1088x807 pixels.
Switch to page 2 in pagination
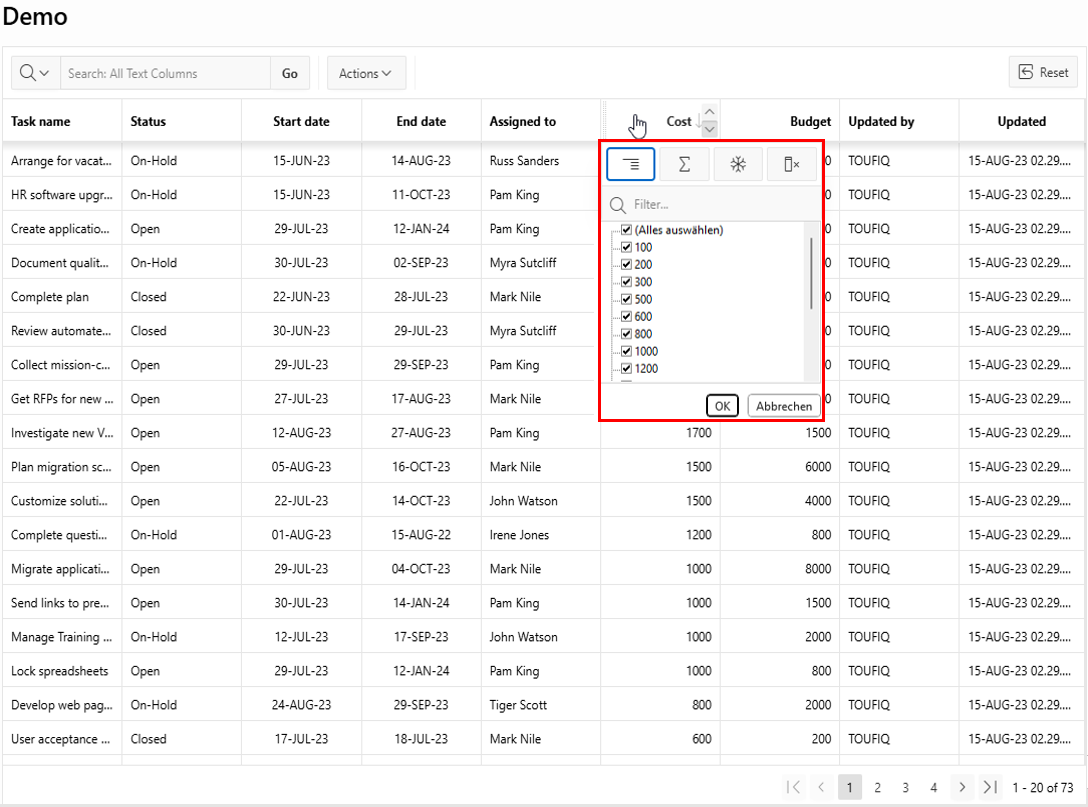pos(877,787)
